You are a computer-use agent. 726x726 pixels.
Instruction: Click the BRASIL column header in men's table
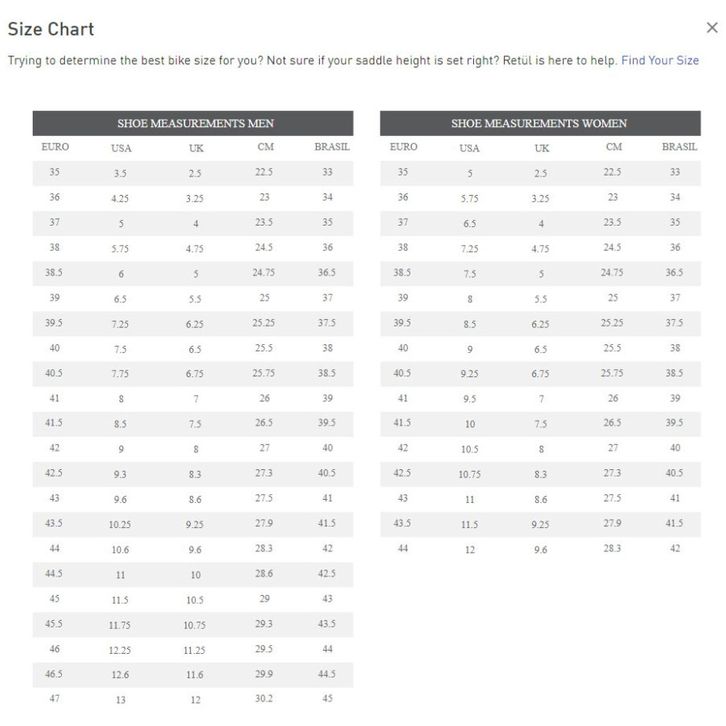pos(332,147)
